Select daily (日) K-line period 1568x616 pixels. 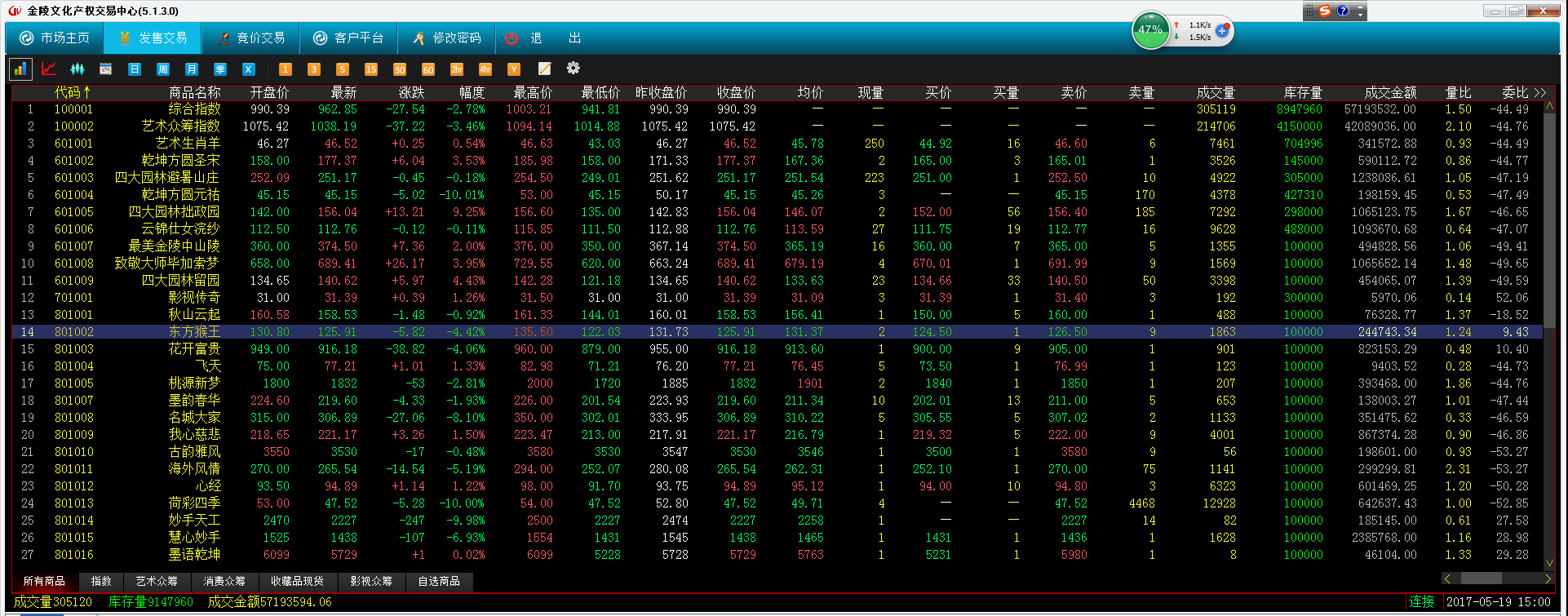[135, 69]
